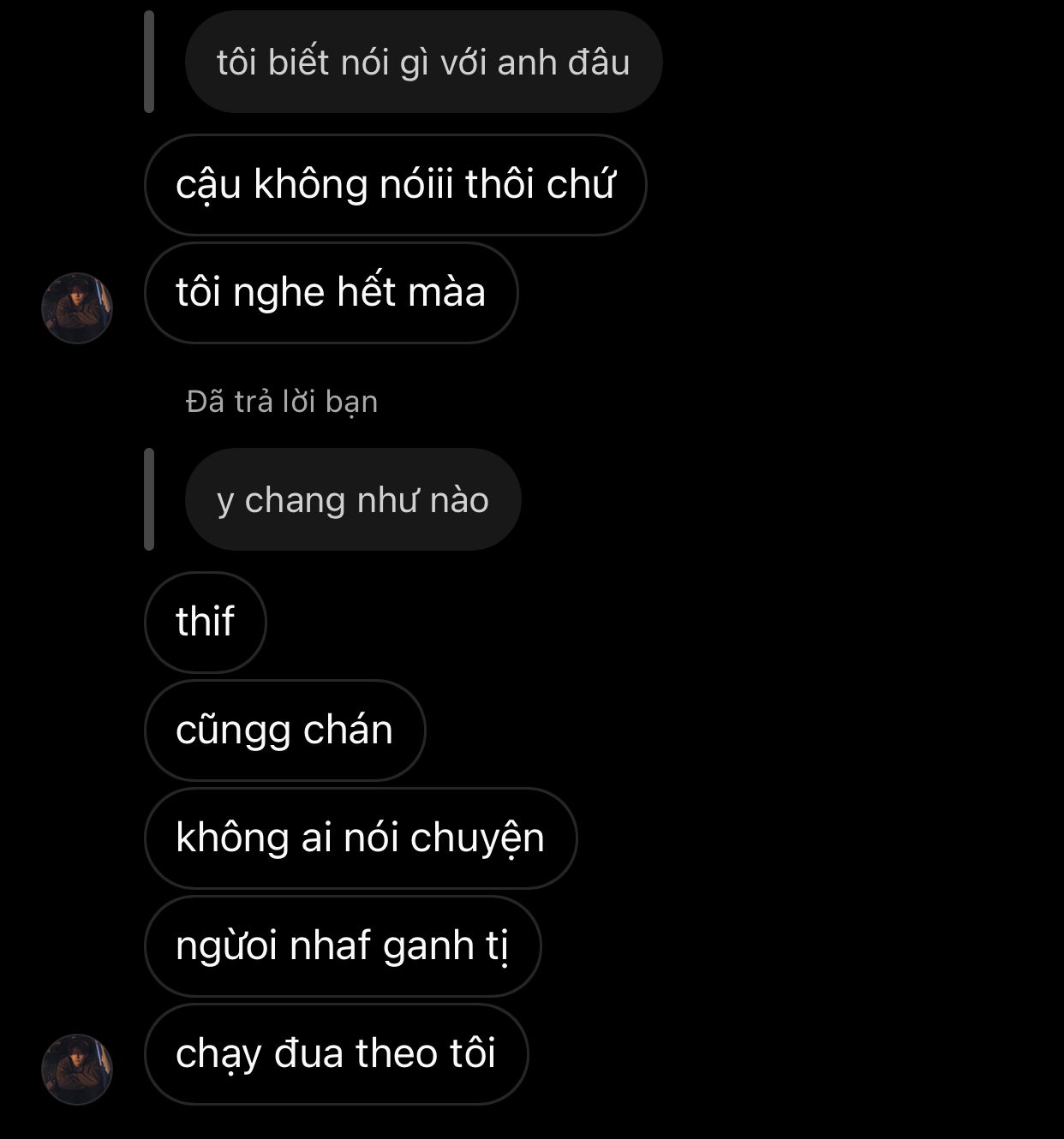Select message 'cậu không nóiii thôi chứ'
1064x1139 pixels.
pos(395,185)
